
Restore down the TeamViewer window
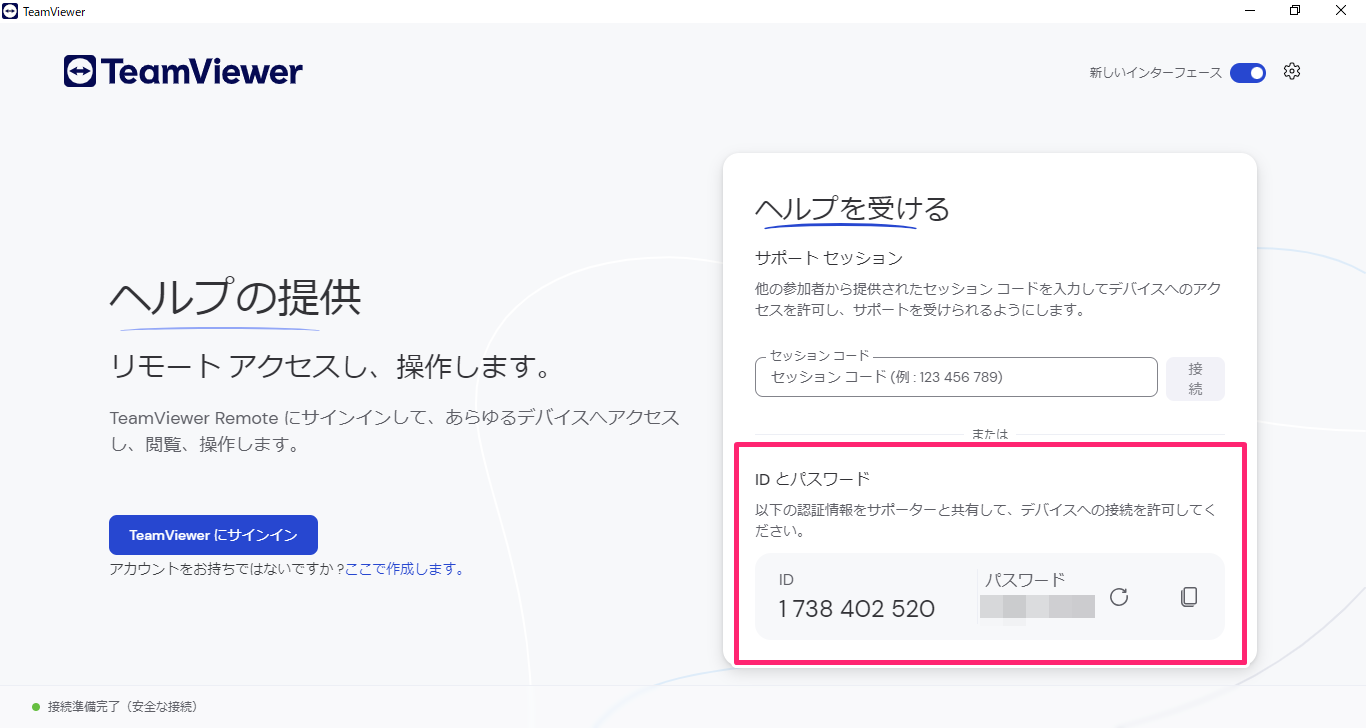[1295, 11]
